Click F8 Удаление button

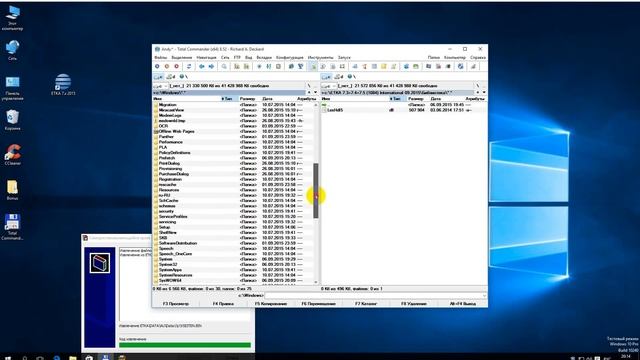[x=413, y=304]
